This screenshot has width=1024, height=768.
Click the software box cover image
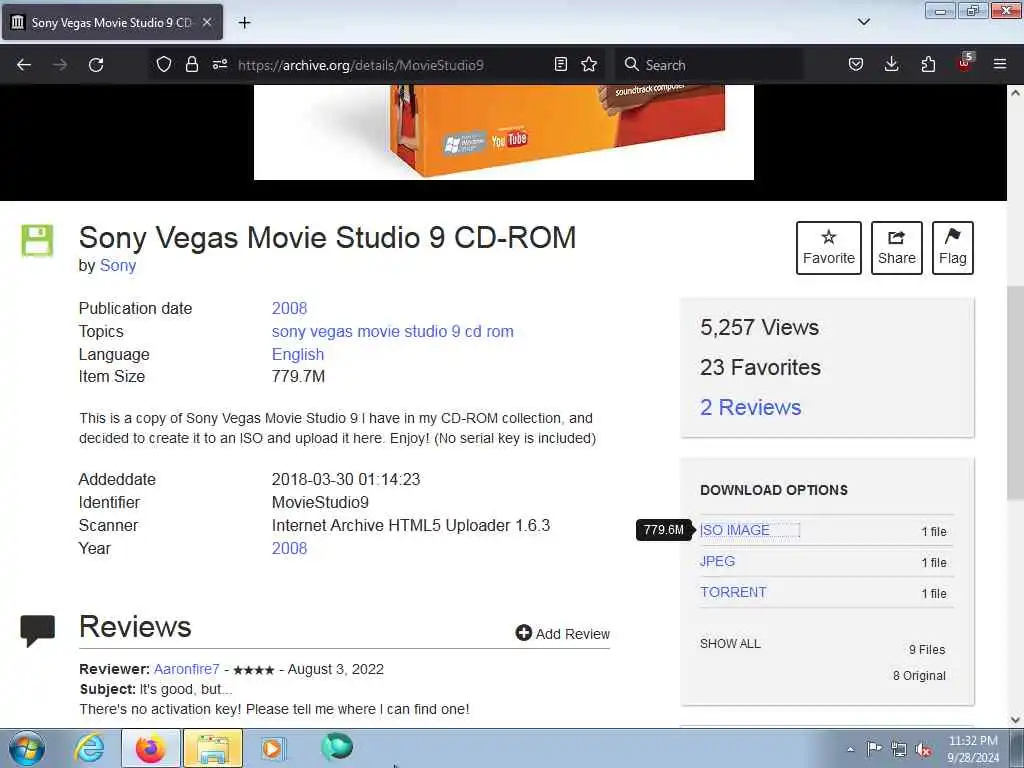point(504,132)
